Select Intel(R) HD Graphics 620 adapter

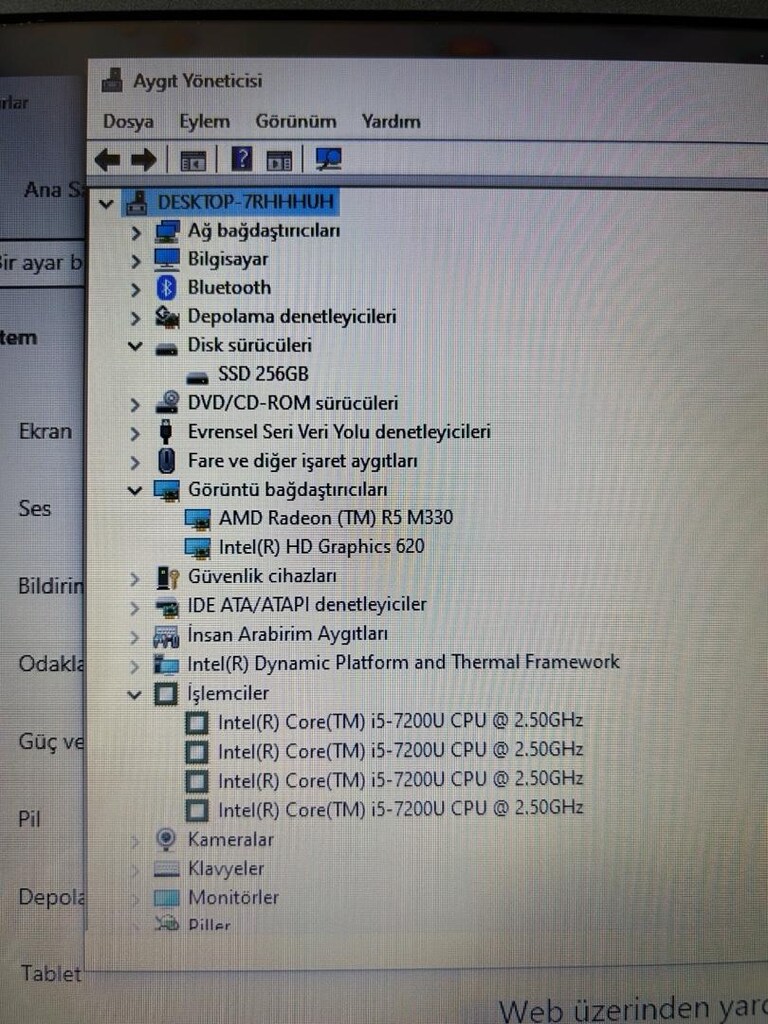[321, 547]
